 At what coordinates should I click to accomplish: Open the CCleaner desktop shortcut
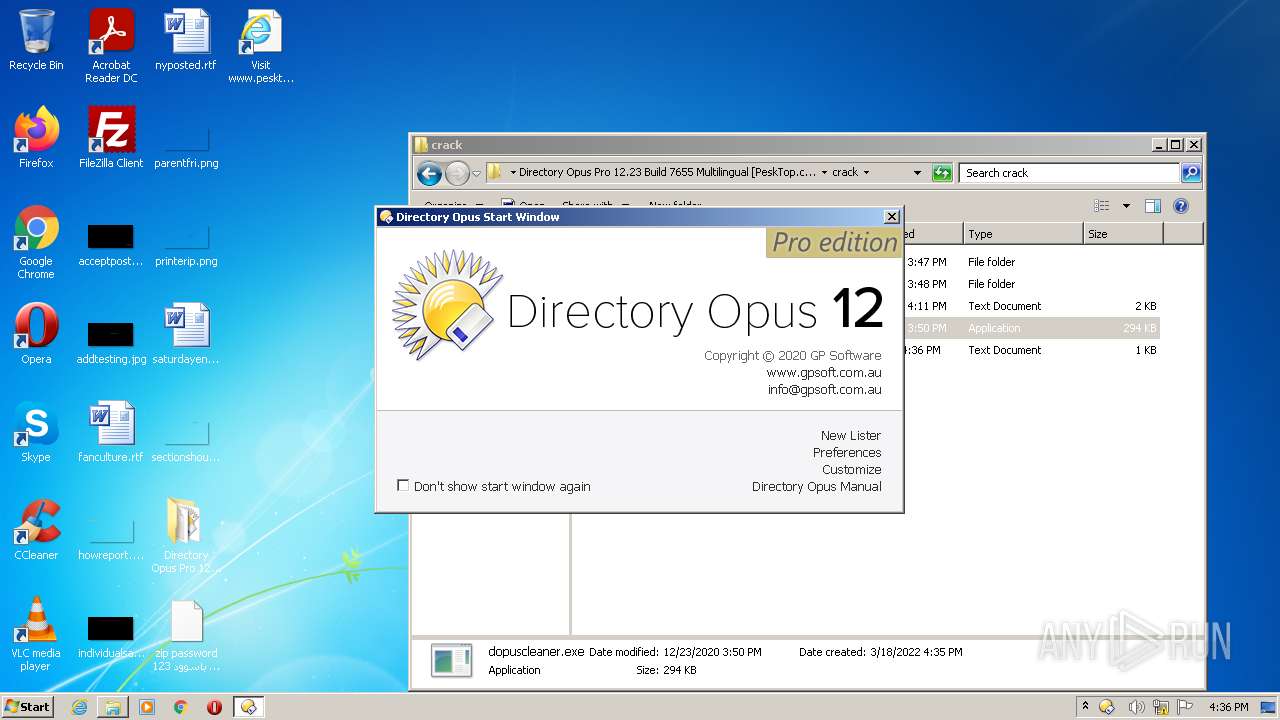pos(36,530)
